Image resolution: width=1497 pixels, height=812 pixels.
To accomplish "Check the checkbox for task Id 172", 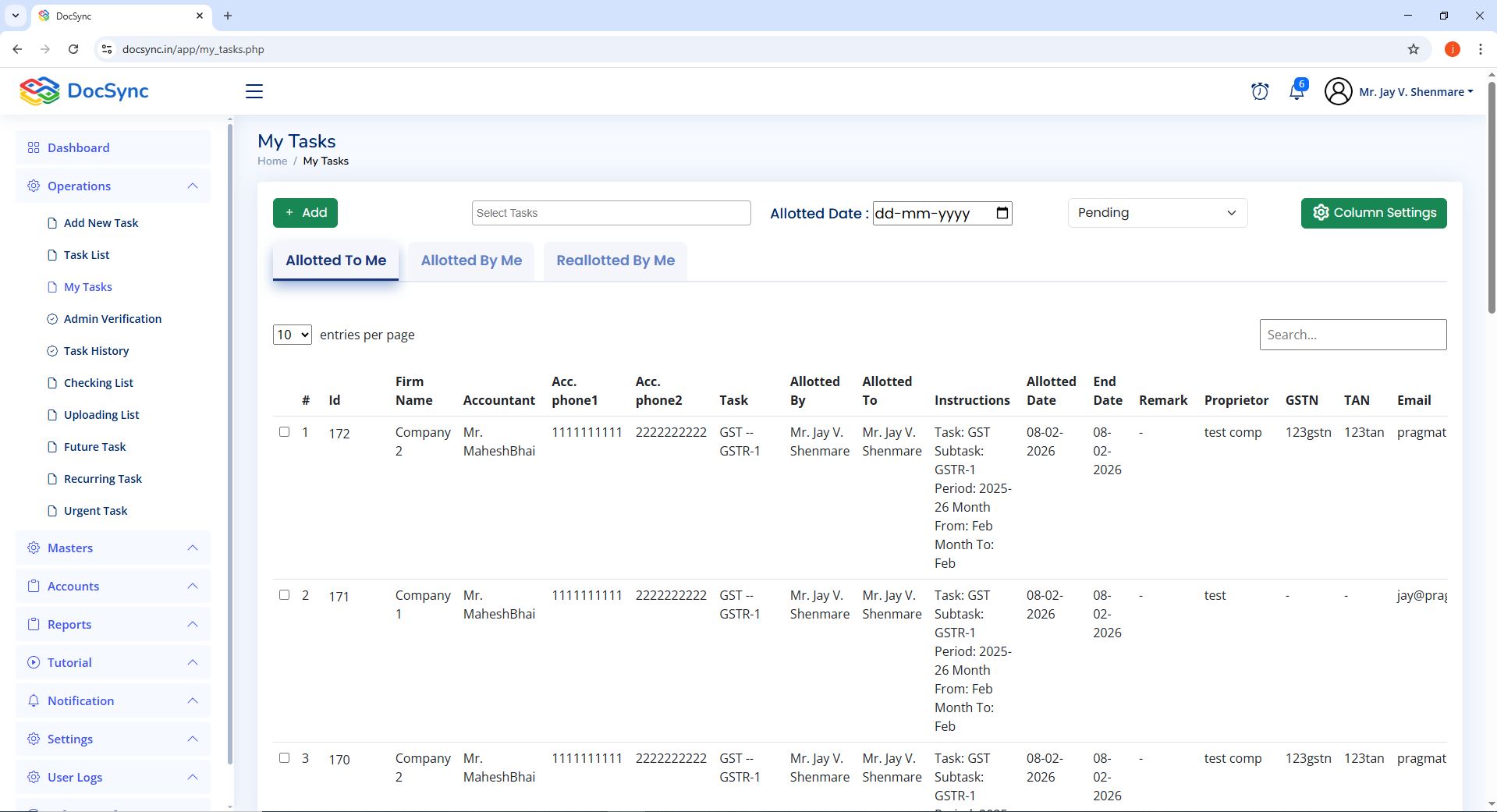I will click(x=284, y=432).
